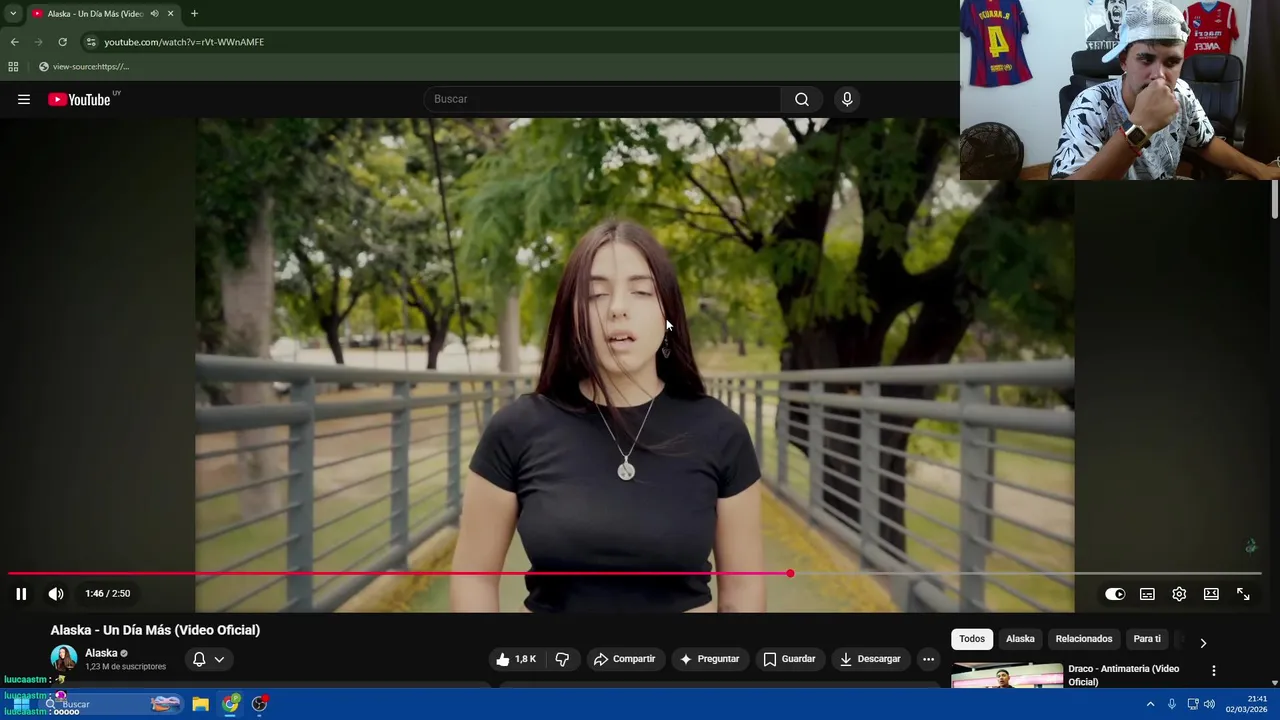Download the video via Descargar

870,659
